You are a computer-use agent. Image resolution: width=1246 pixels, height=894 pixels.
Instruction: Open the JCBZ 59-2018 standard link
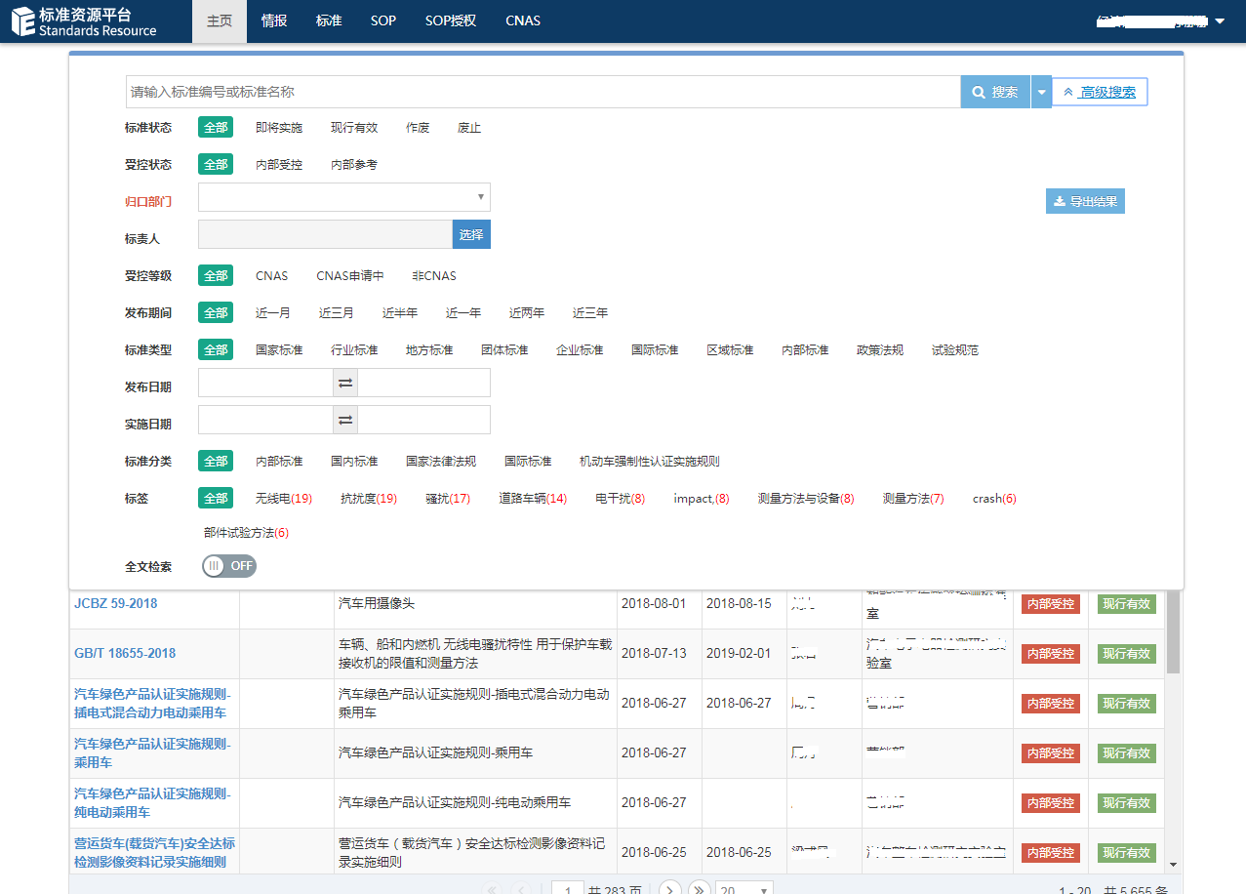tap(116, 603)
